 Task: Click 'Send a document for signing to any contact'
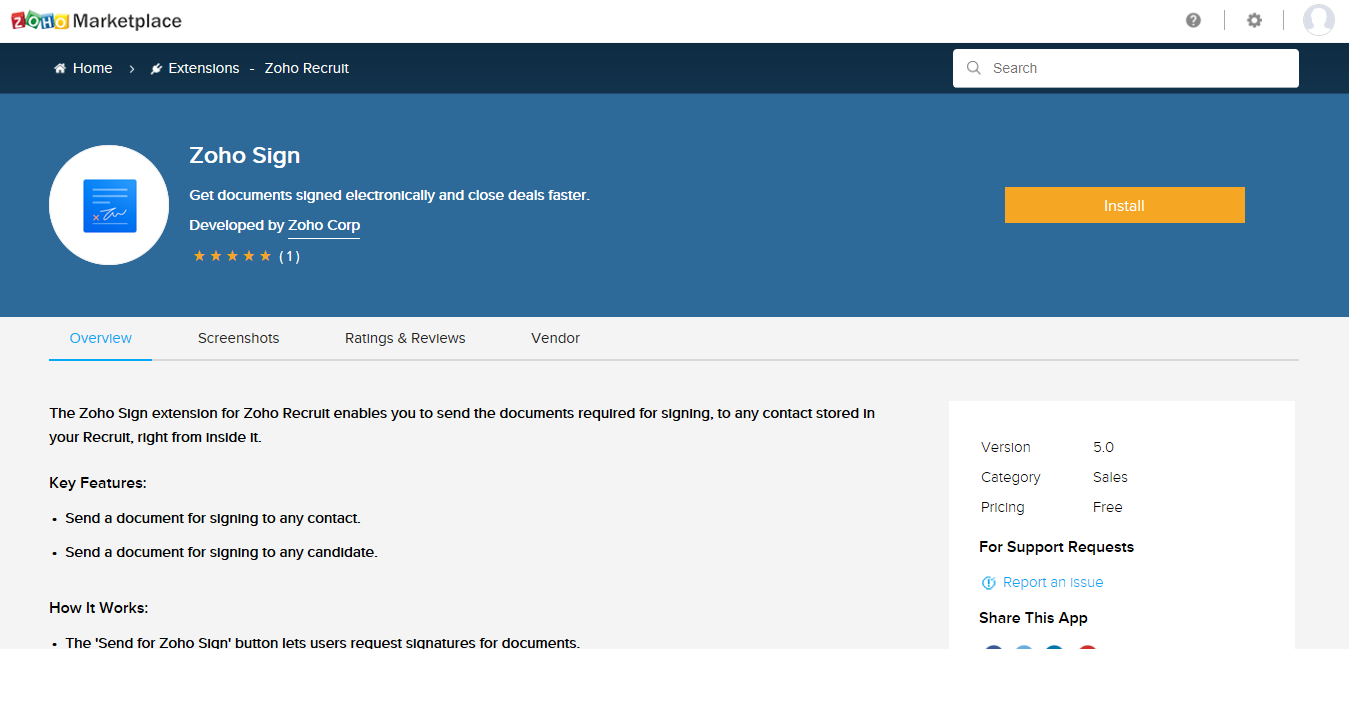[213, 518]
